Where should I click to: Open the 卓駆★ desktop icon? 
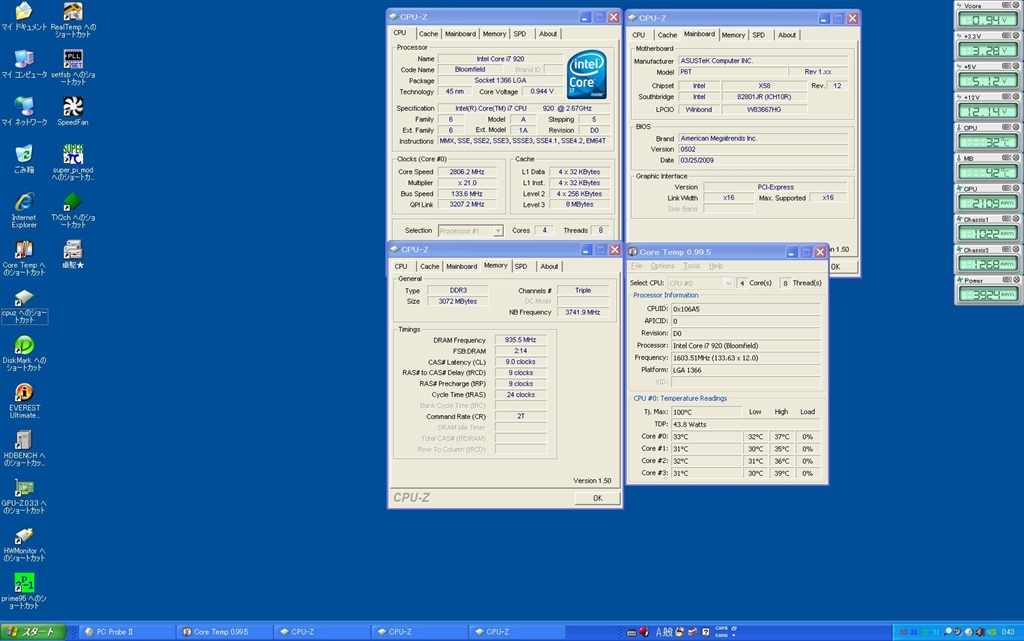coord(72,255)
